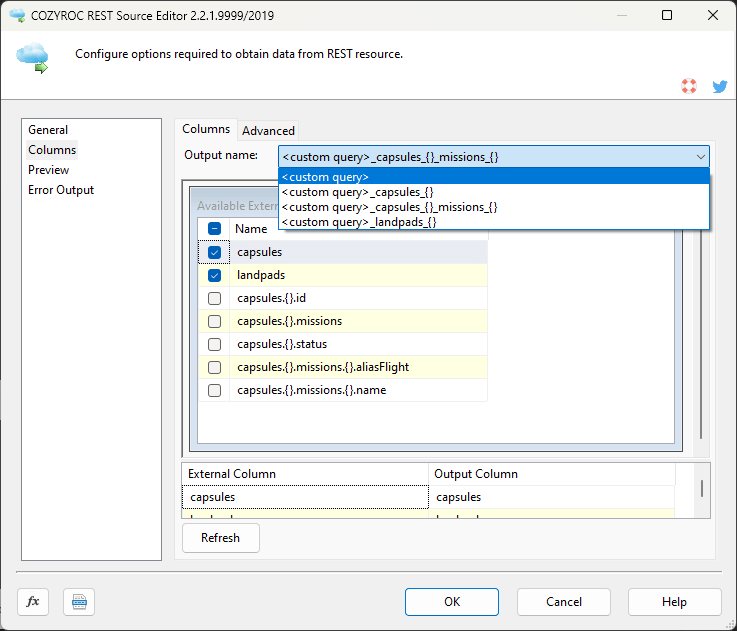Maximize the REST Source Editor window
This screenshot has height=631, width=737.
[x=666, y=15]
